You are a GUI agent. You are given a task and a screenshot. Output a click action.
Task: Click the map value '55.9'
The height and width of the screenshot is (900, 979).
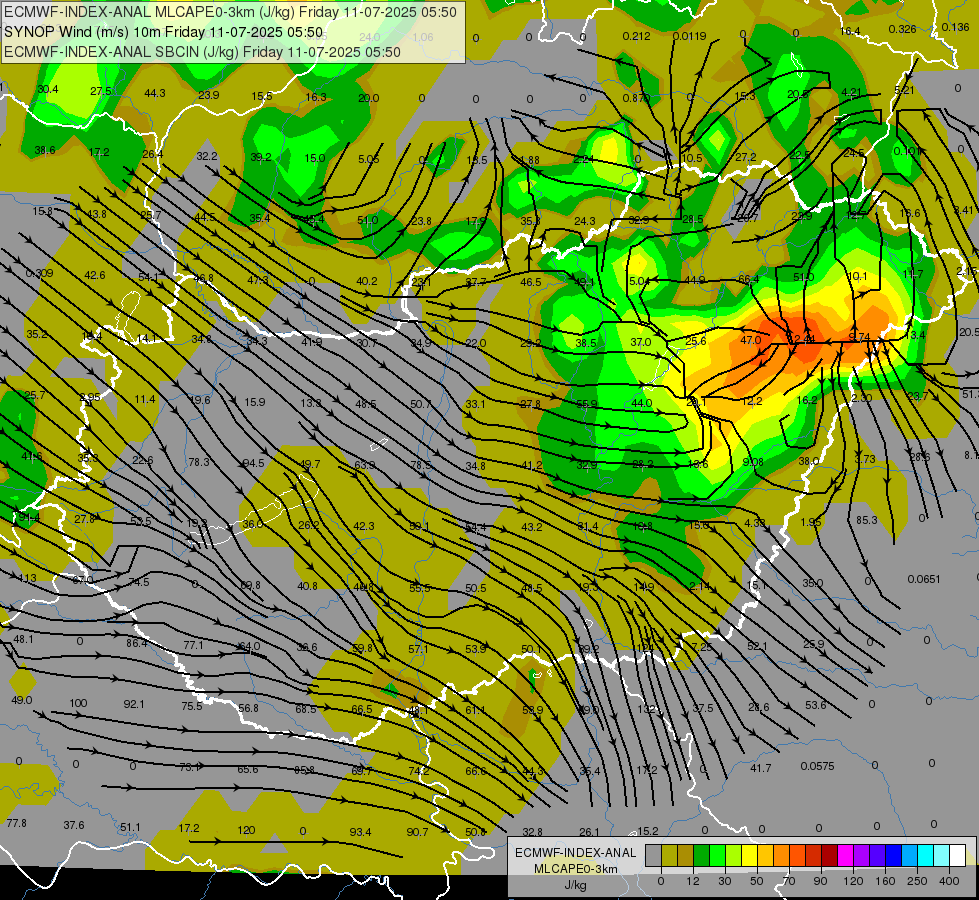(586, 404)
